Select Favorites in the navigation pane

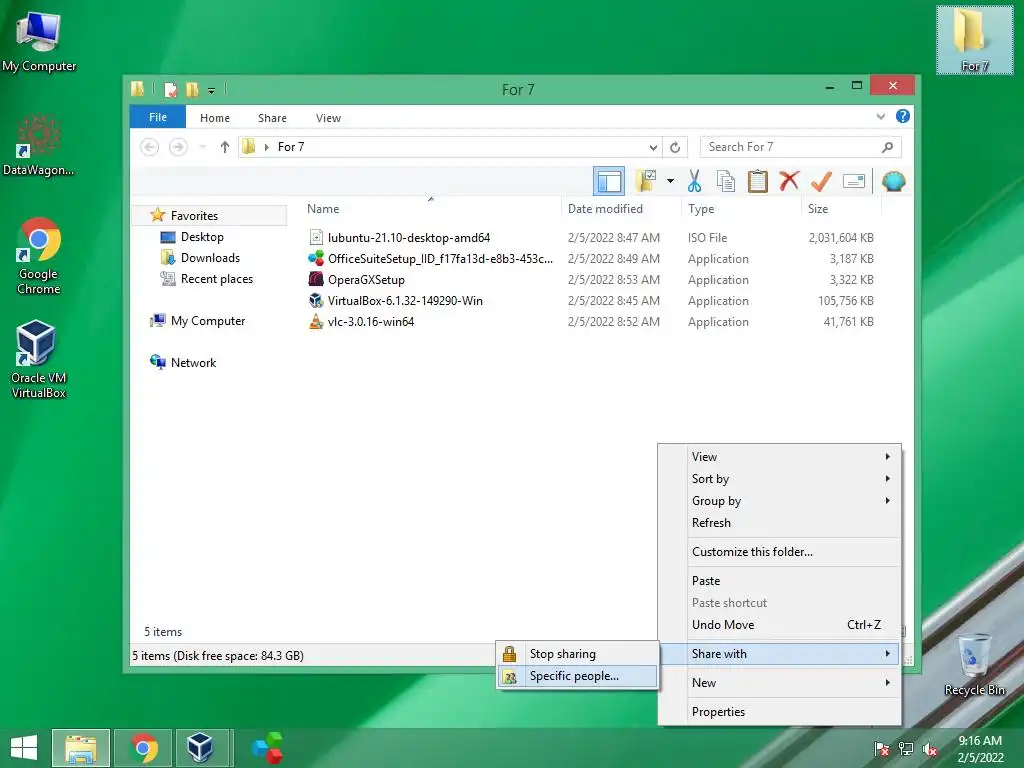(209, 216)
